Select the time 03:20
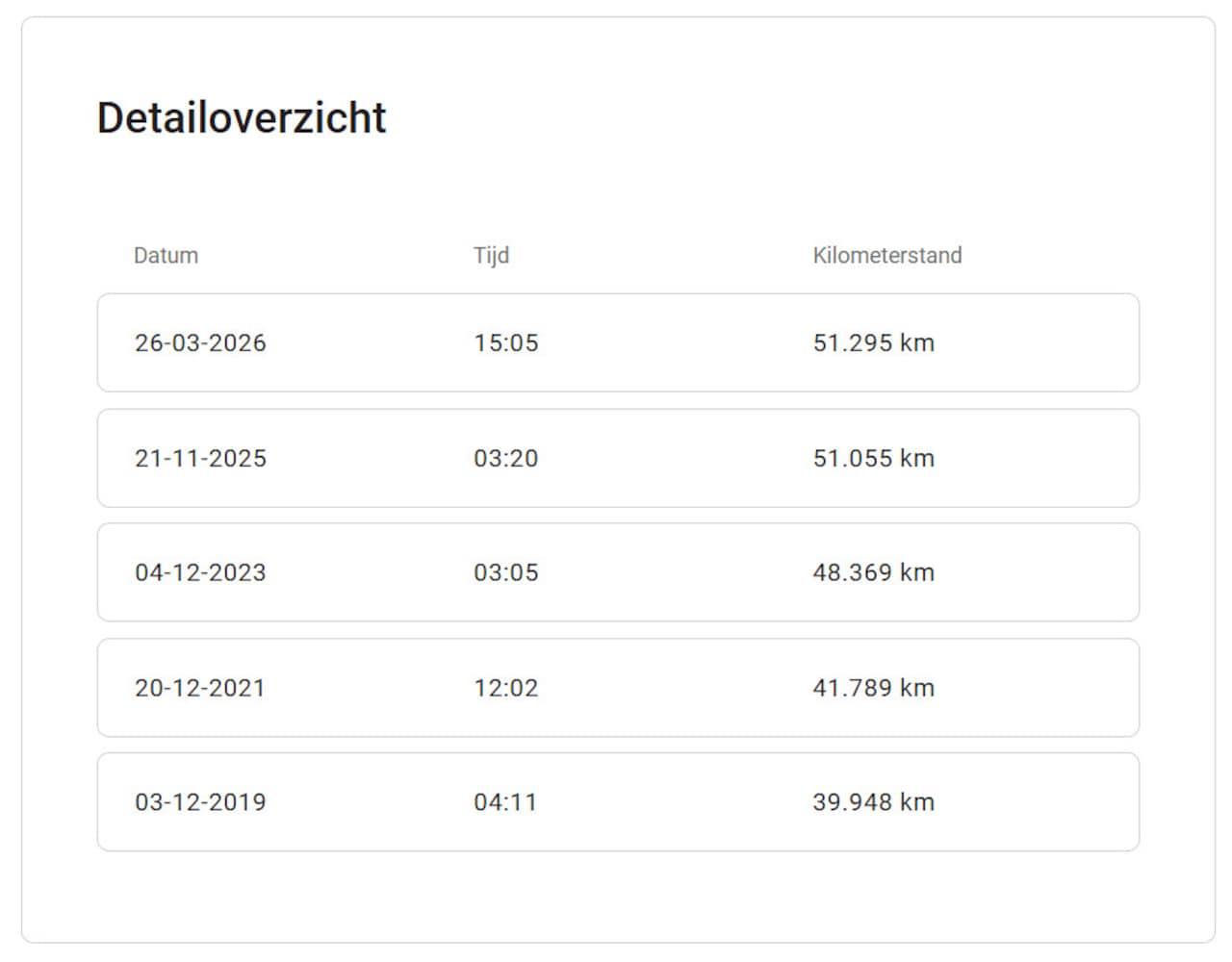Screen dimensions: 1232x962 tap(505, 459)
